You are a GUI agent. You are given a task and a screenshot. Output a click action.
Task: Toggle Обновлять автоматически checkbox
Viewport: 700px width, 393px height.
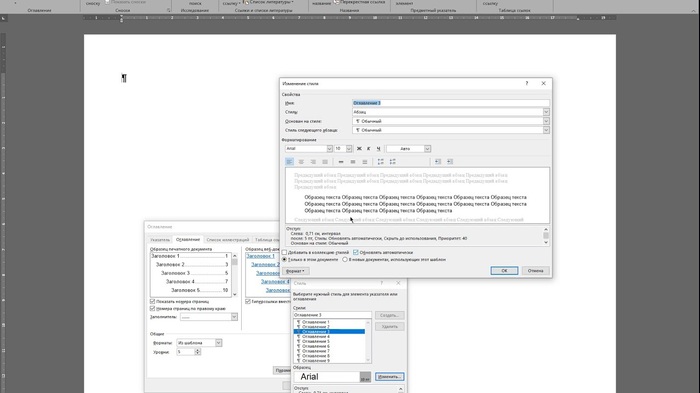(x=356, y=252)
